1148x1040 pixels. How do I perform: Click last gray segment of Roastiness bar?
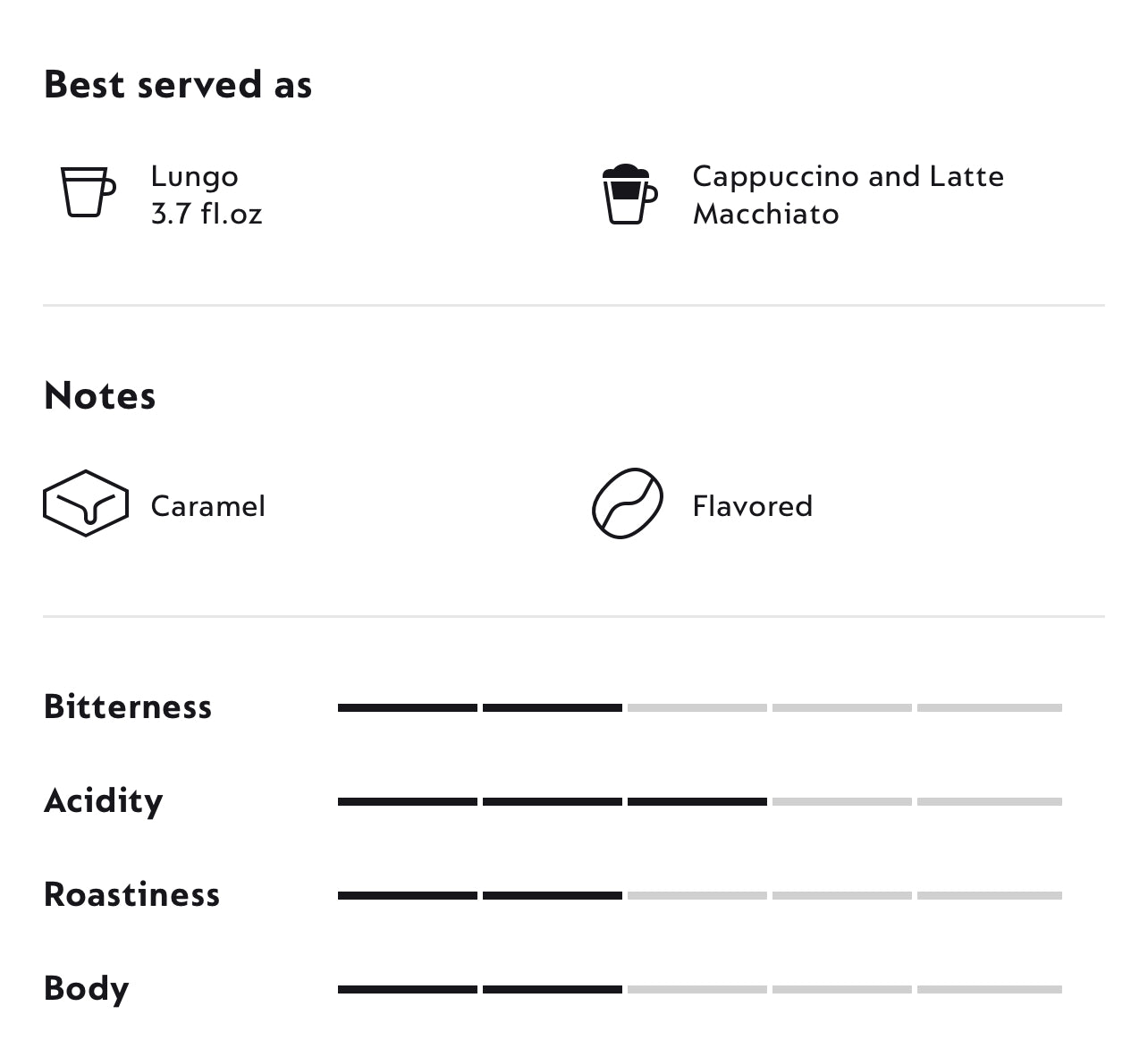990,896
